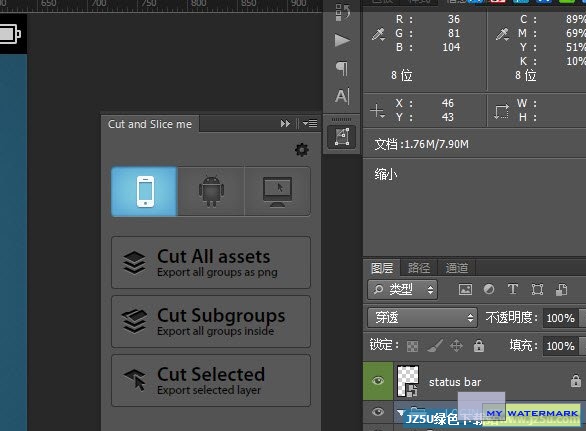Click the 不透明度 opacity value field
The height and width of the screenshot is (431, 586).
[x=561, y=318]
